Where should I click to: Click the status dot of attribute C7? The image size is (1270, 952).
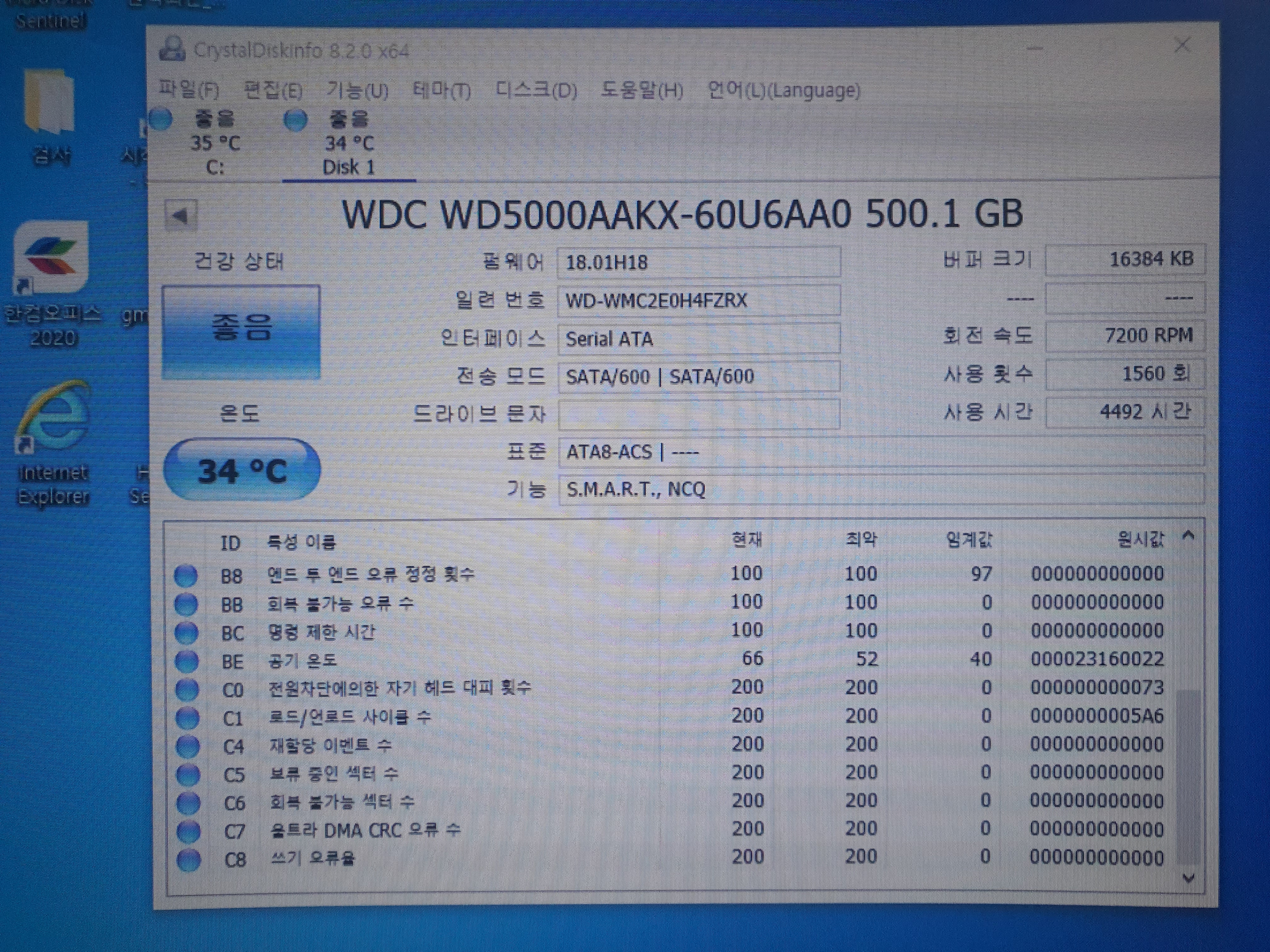188,831
